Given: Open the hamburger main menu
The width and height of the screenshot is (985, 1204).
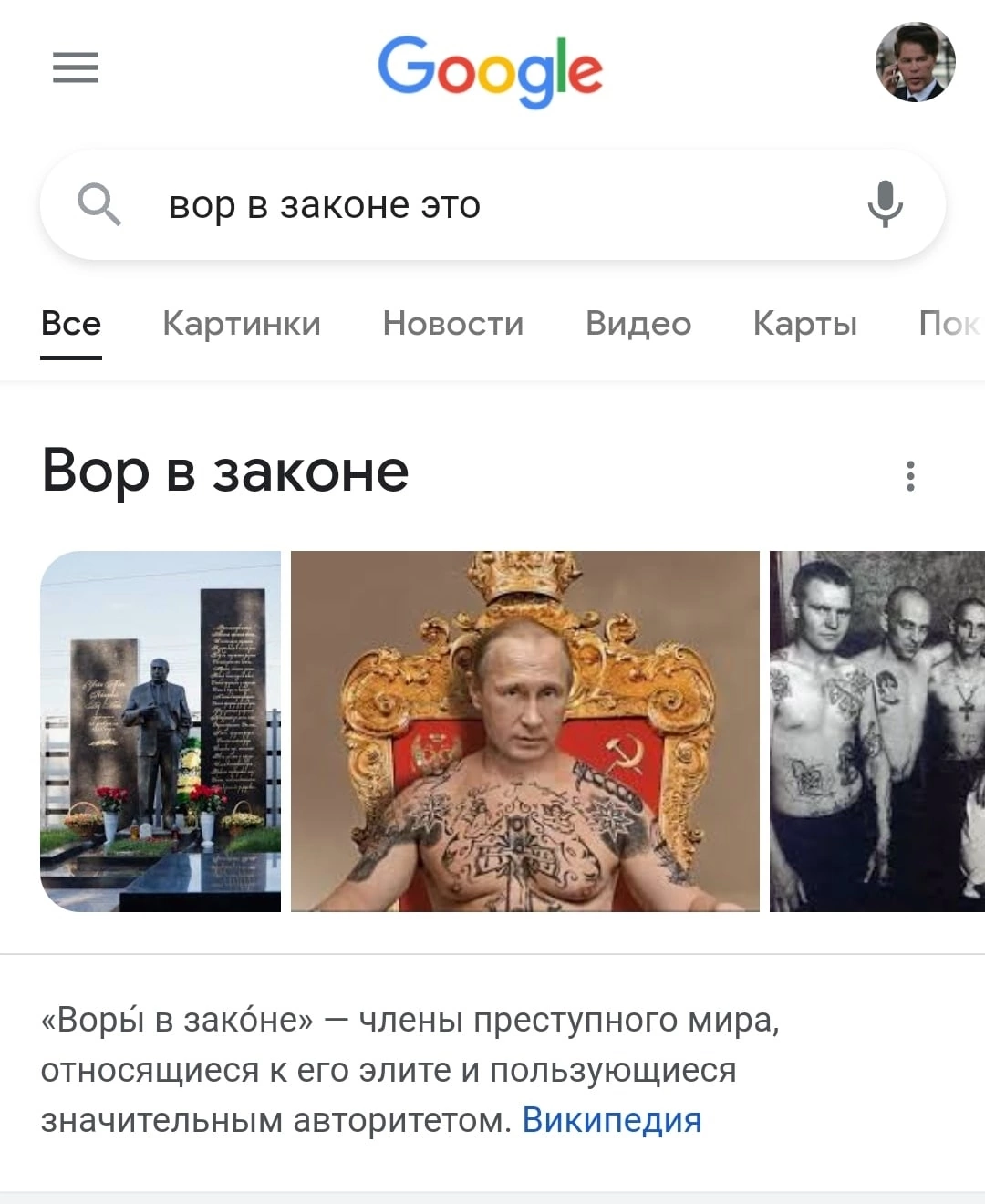Looking at the screenshot, I should pos(76,67).
